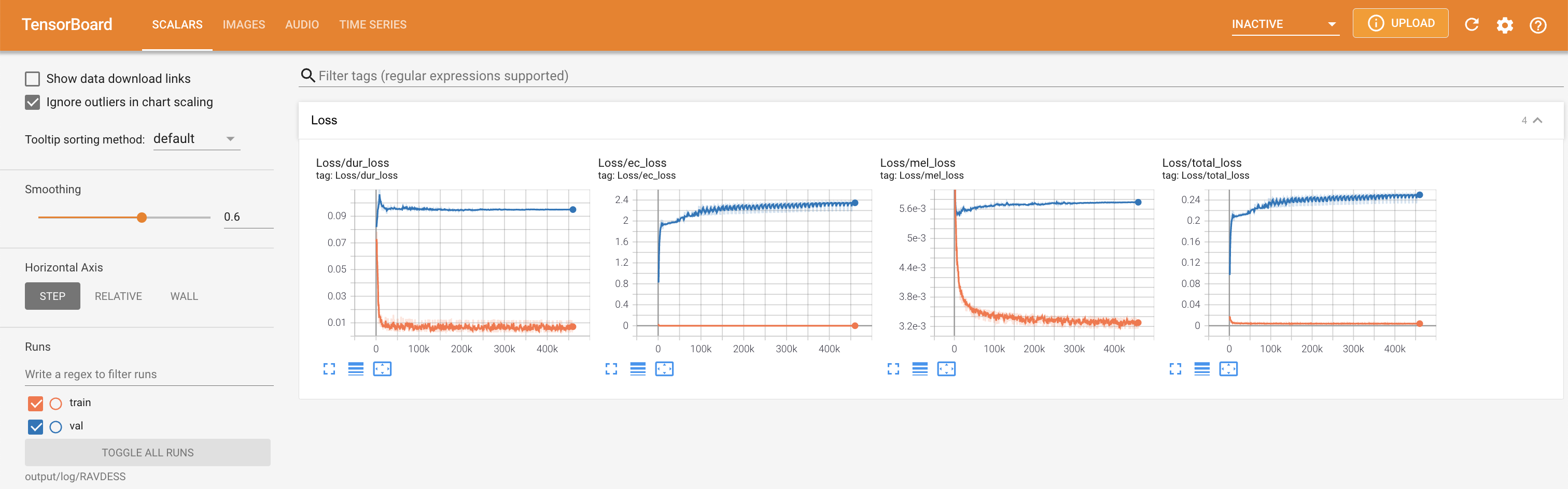Click the Loss/ec_loss chart title
The height and width of the screenshot is (489, 1568).
(x=632, y=163)
